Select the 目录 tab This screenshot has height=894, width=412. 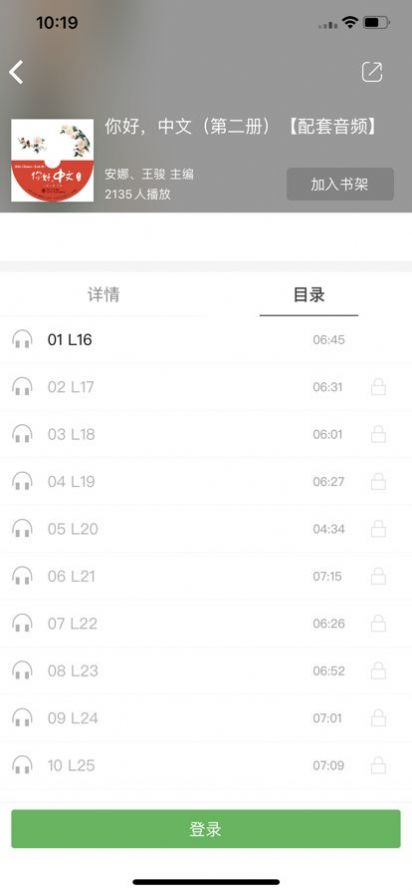point(309,295)
